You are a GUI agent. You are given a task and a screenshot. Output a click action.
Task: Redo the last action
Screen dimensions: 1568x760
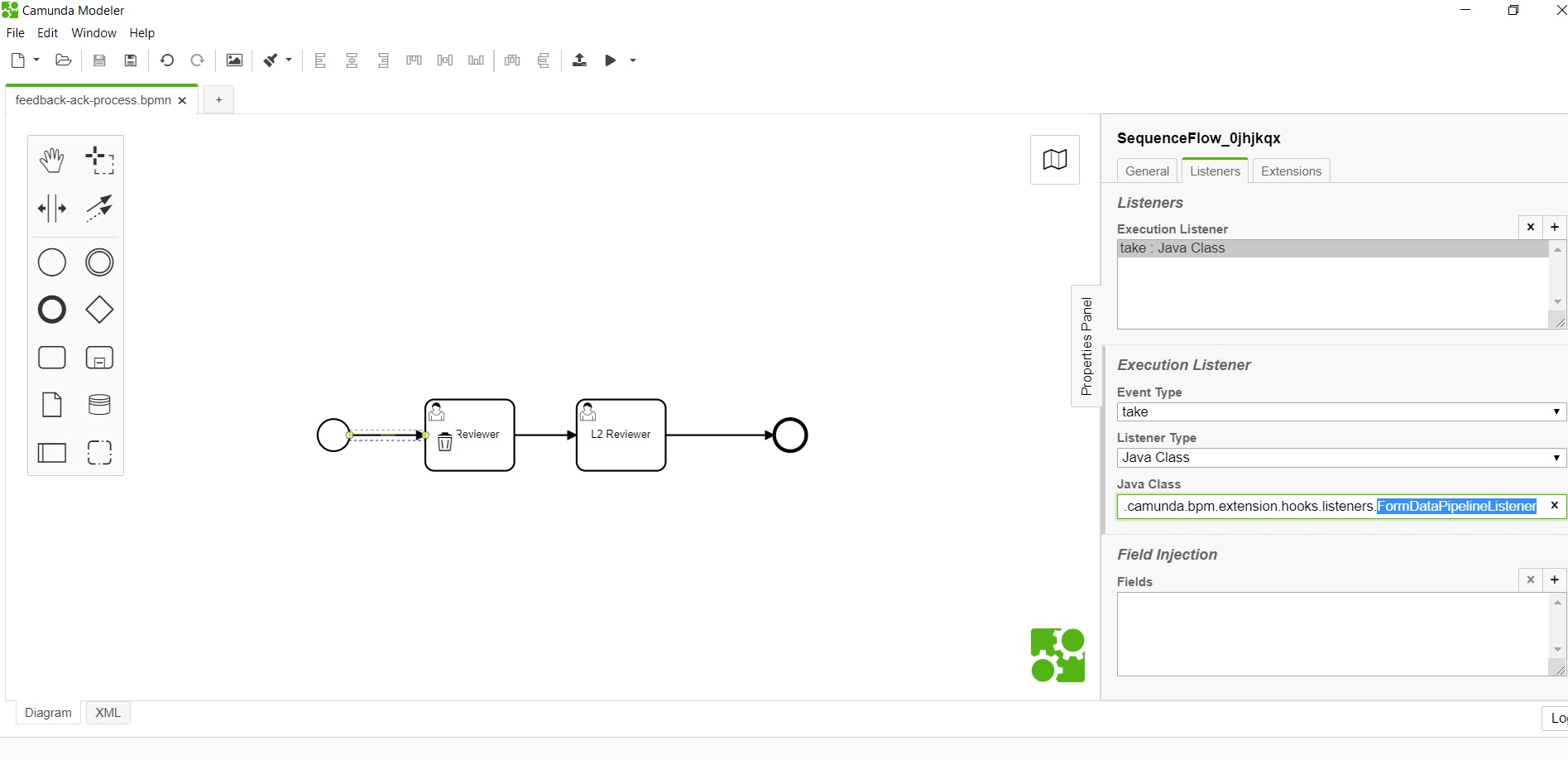198,60
